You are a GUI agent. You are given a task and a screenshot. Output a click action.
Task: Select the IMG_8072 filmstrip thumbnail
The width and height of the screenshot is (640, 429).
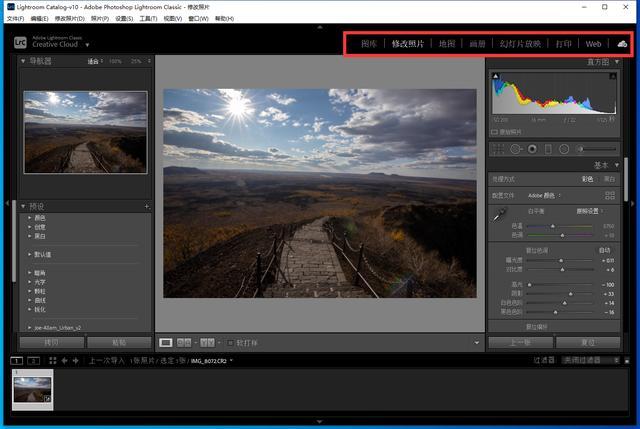pos(33,389)
